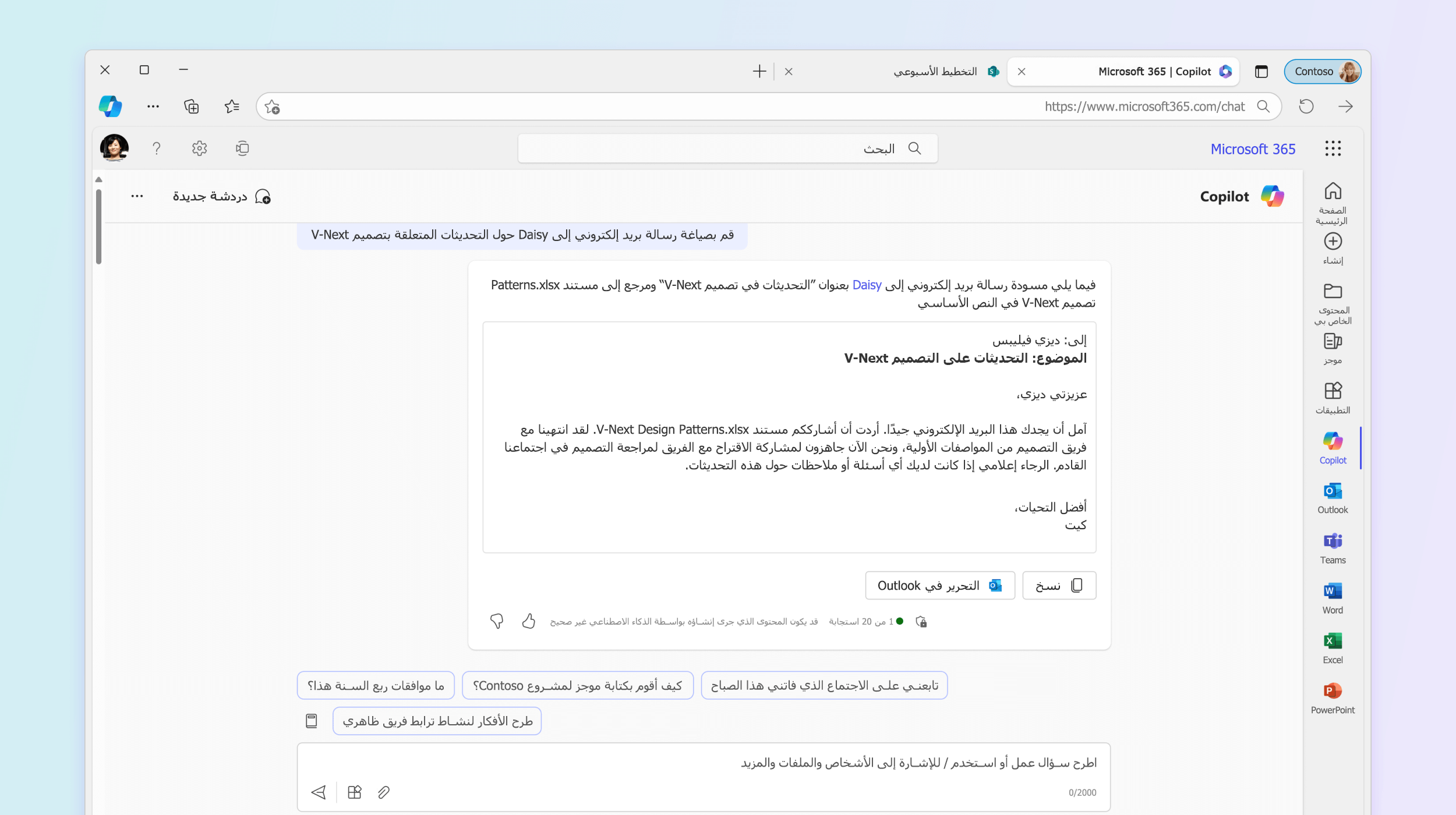
Task: Open the Feed (موجز) sidebar icon
Action: point(1333,341)
